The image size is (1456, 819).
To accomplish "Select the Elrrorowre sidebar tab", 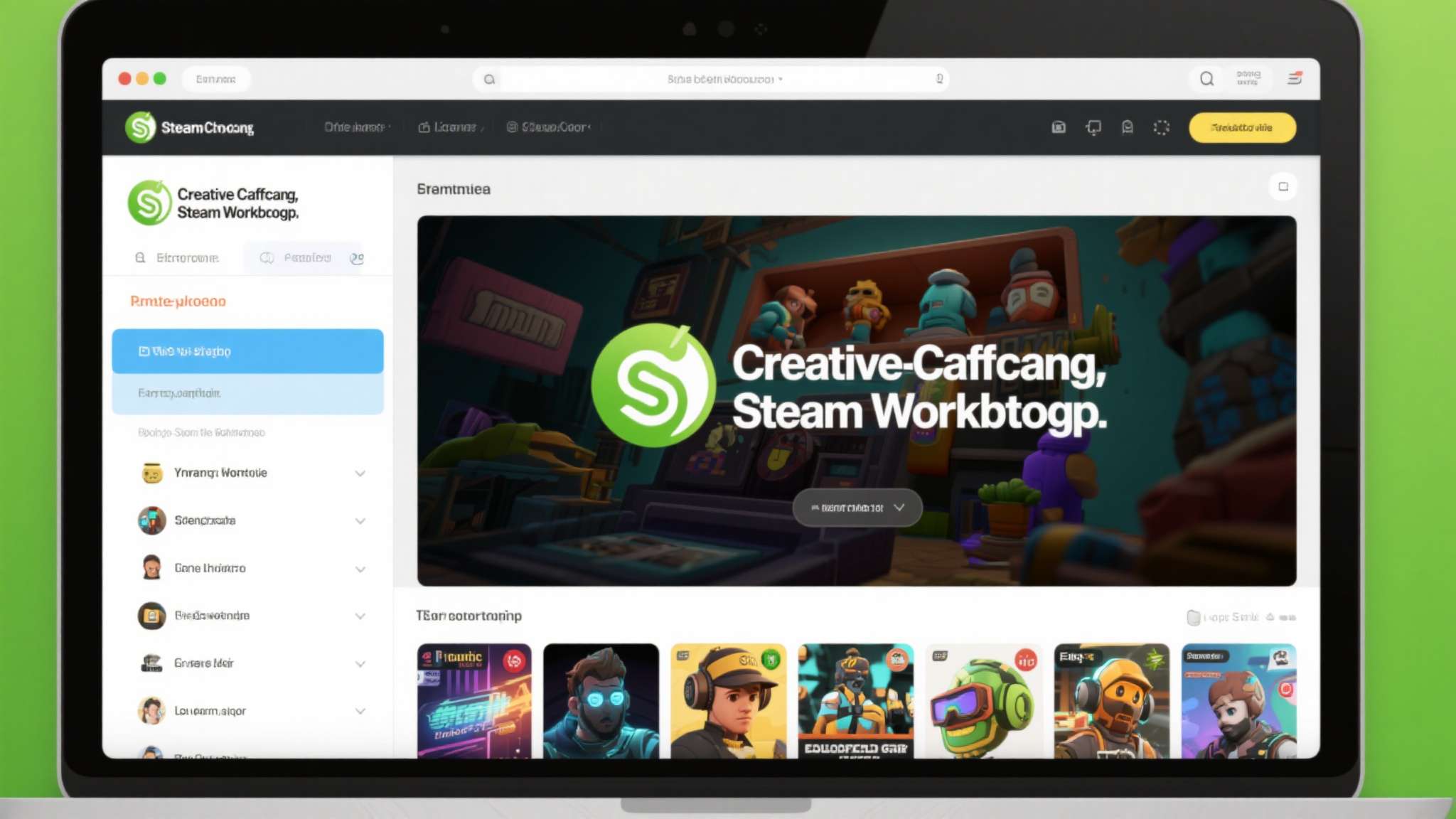I will pos(178,257).
